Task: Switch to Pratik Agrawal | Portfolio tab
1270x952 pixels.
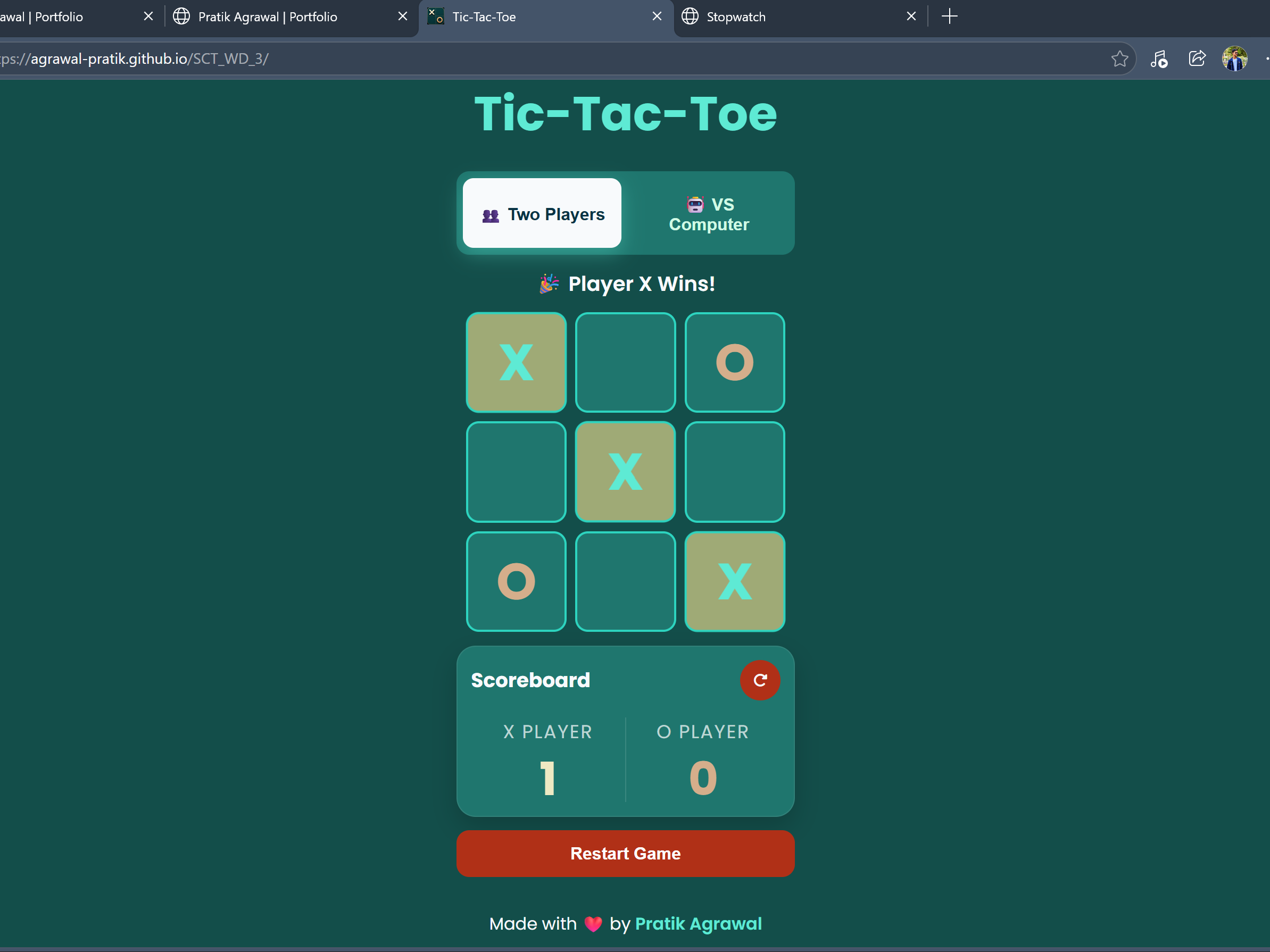Action: [292, 17]
